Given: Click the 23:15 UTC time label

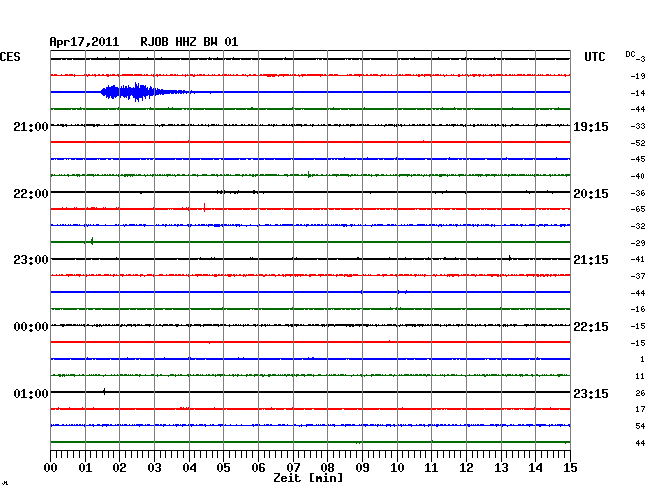Looking at the screenshot, I should pyautogui.click(x=591, y=393).
